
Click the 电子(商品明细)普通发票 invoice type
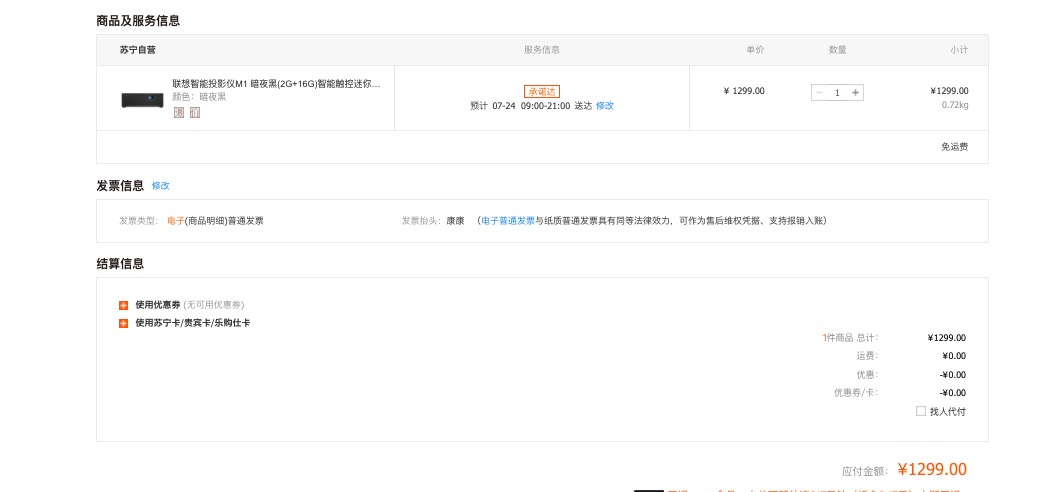click(216, 221)
